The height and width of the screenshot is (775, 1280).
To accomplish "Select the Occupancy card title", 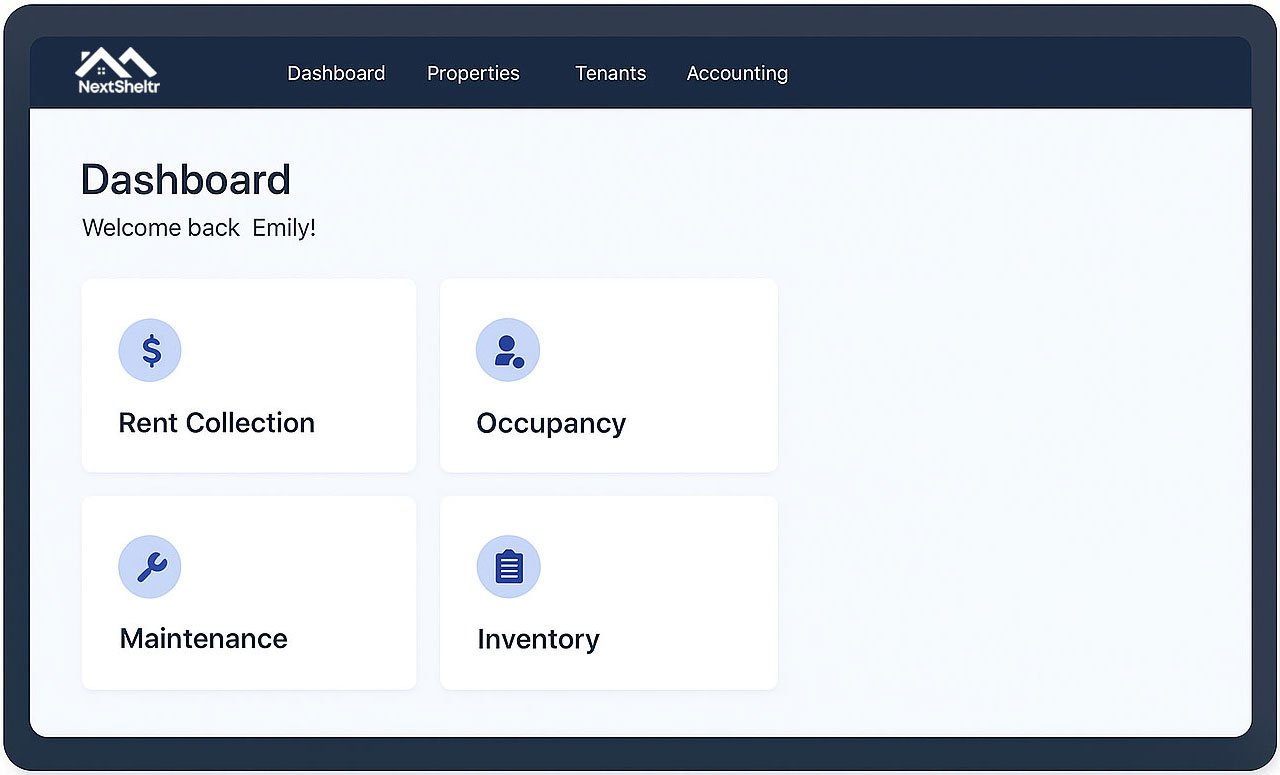I will 551,423.
